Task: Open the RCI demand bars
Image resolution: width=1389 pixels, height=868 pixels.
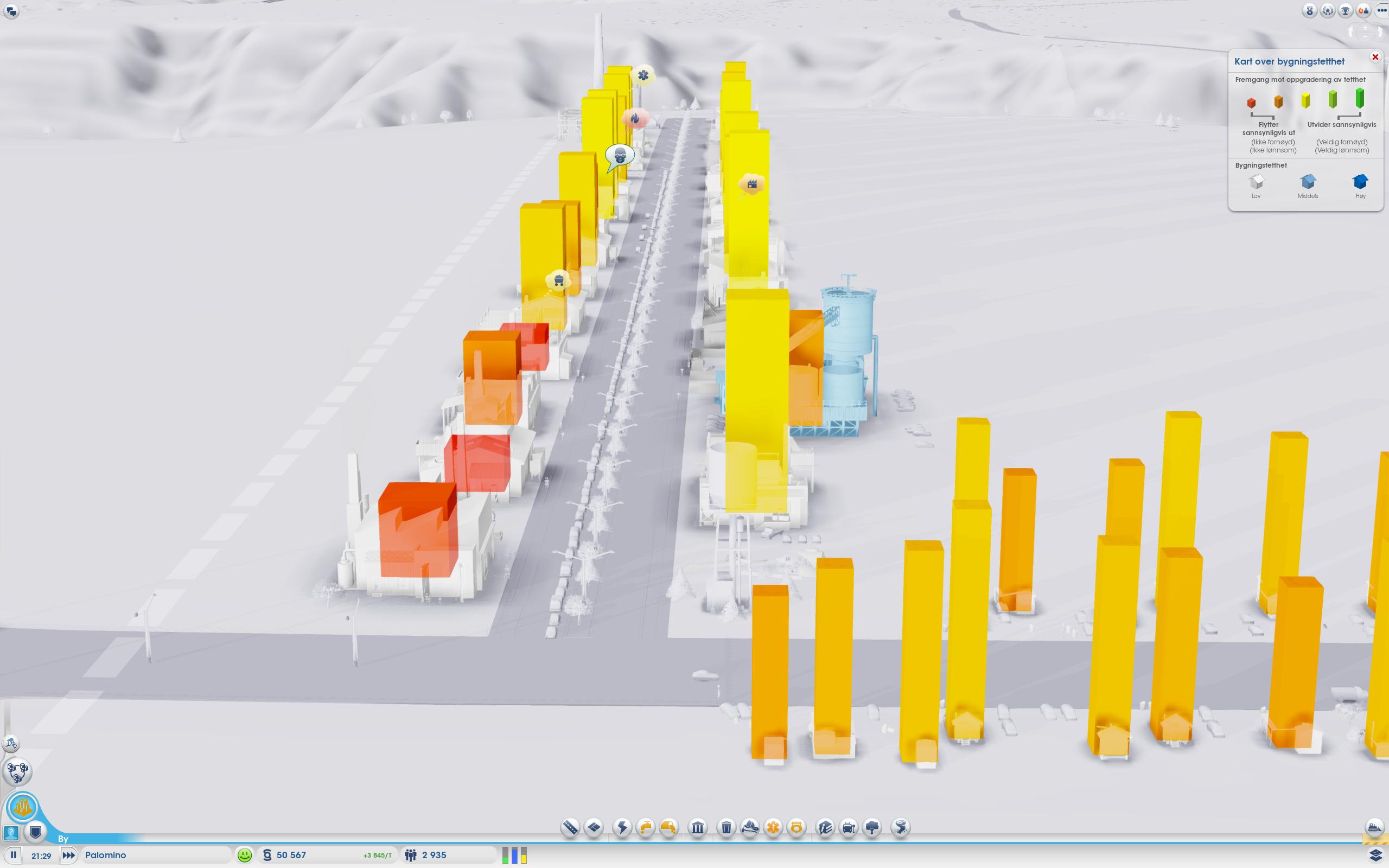Action: [514, 855]
